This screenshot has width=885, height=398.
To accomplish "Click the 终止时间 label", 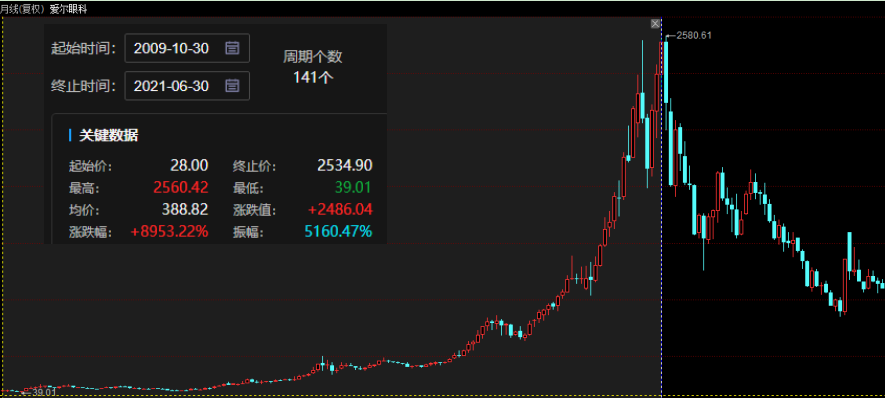I will [x=84, y=86].
